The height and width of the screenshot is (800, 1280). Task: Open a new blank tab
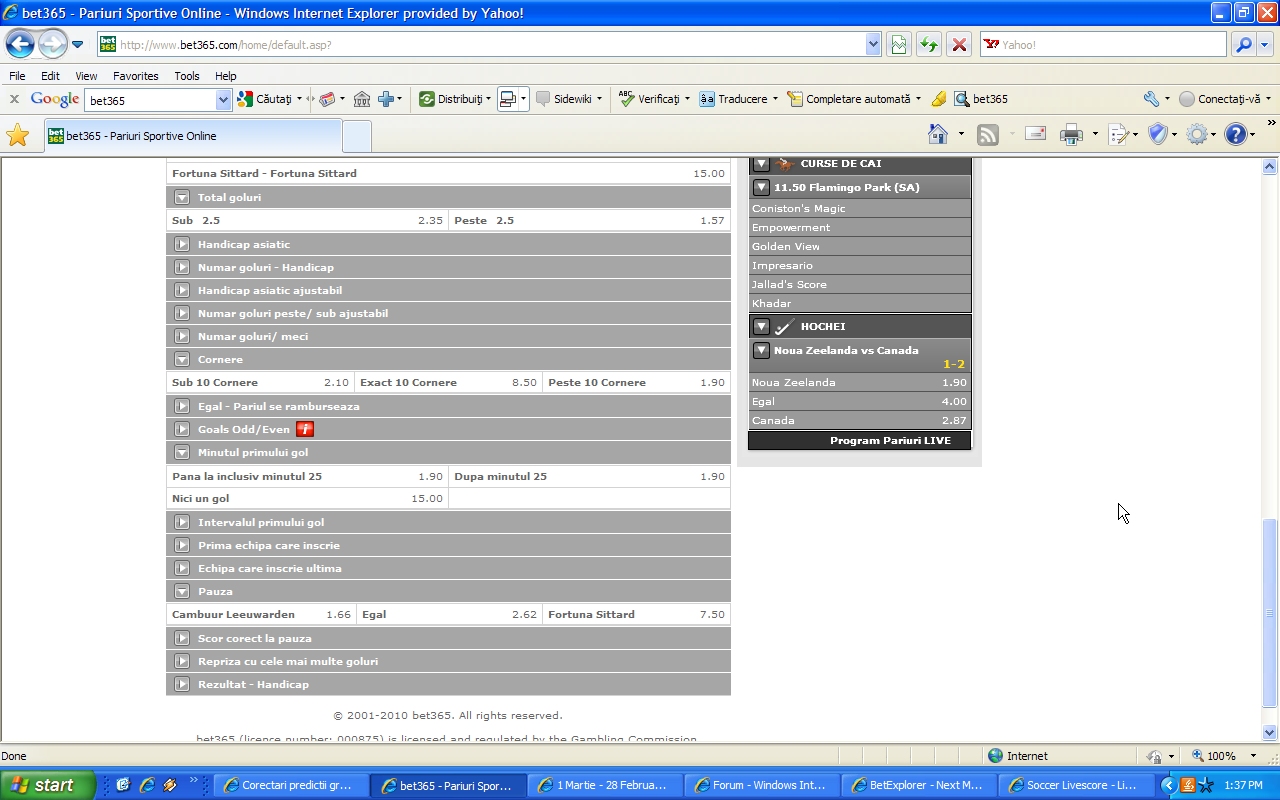(x=357, y=136)
